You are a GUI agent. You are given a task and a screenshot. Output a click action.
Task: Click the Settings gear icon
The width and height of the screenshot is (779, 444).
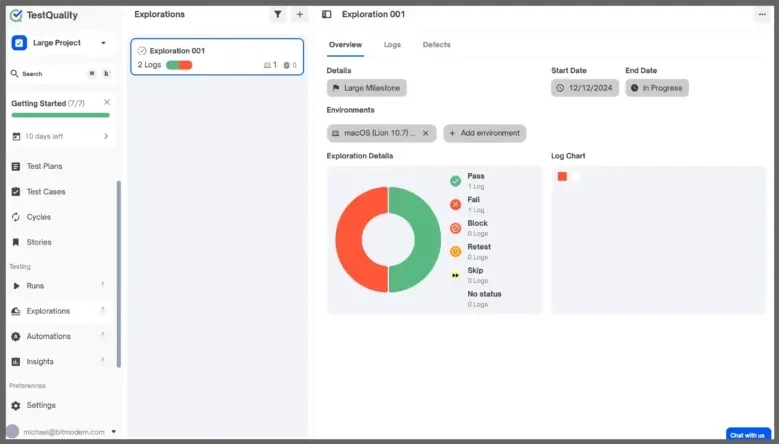[16, 405]
